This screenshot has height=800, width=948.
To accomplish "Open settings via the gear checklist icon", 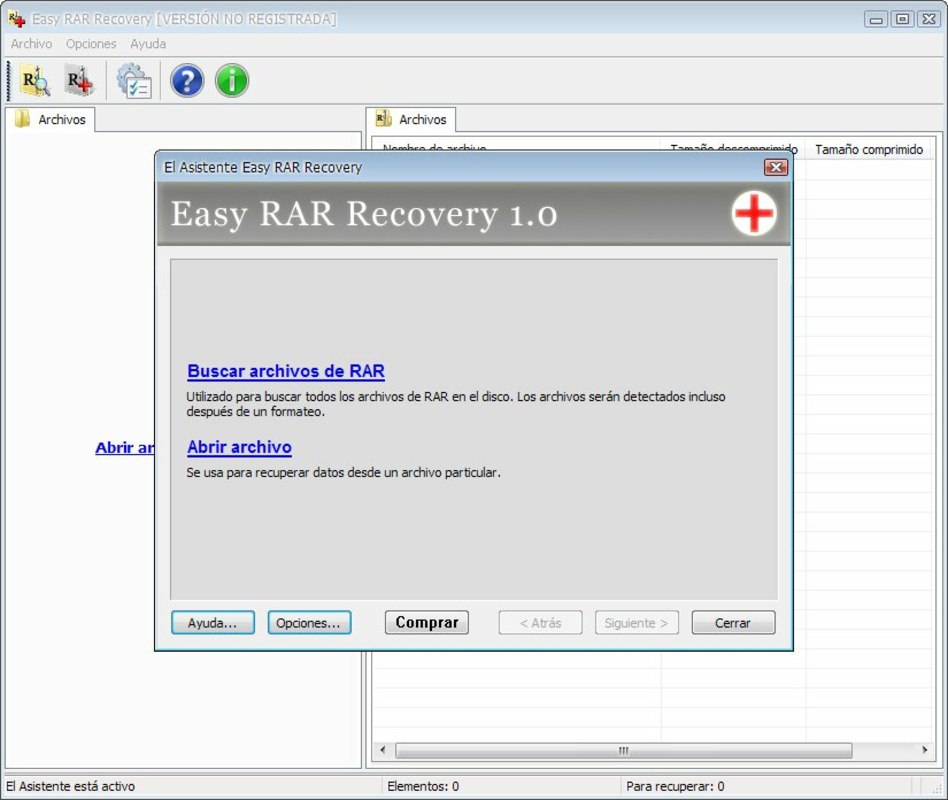I will (x=135, y=81).
